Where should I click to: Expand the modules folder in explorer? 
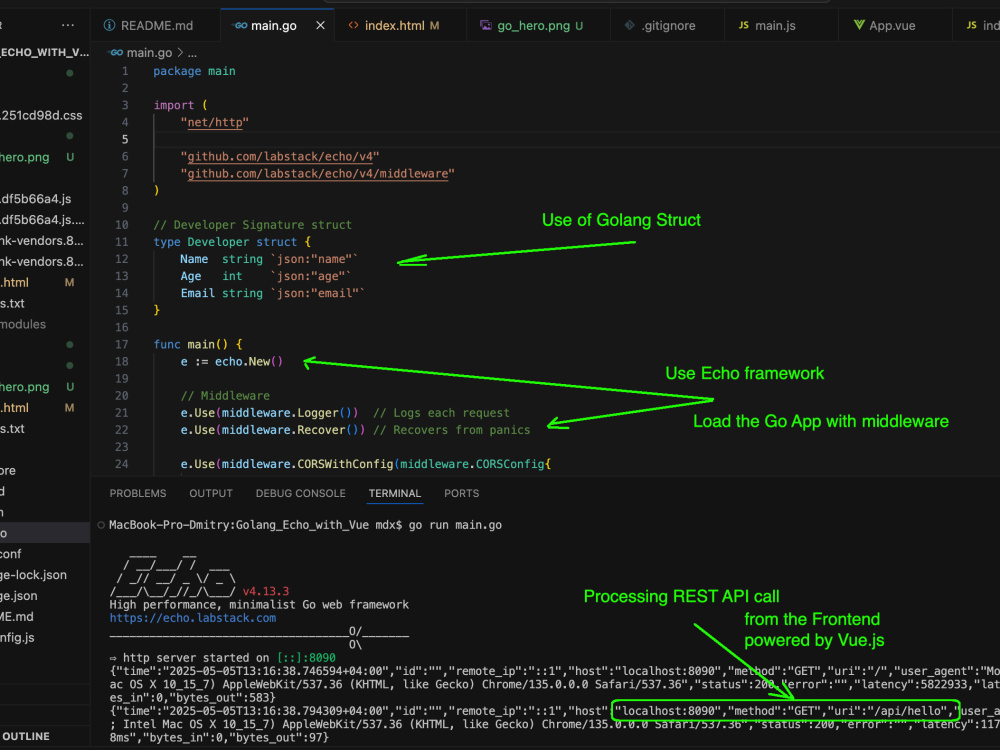click(x=24, y=325)
